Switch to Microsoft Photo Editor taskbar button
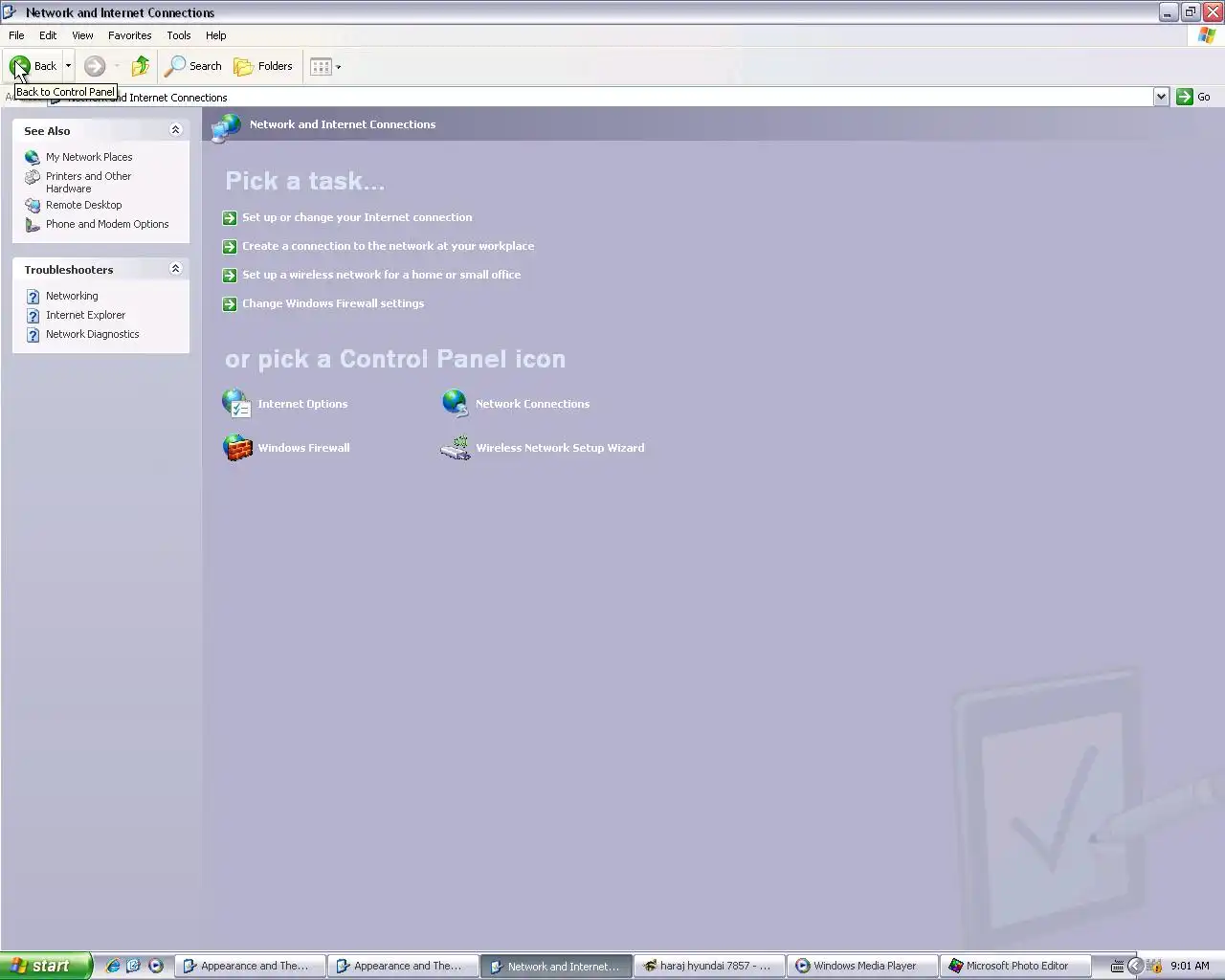1225x980 pixels. pos(1015,966)
